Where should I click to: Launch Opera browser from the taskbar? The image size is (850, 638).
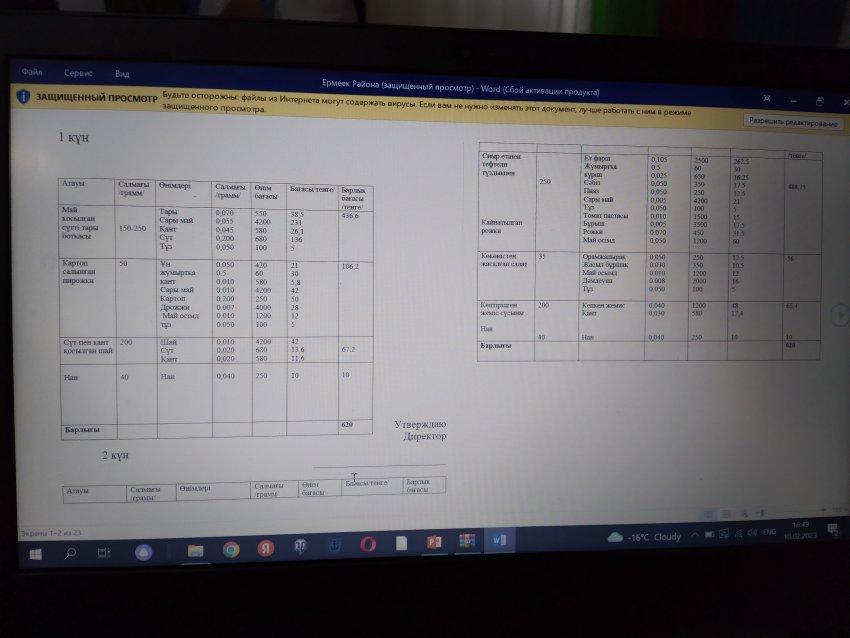[368, 544]
